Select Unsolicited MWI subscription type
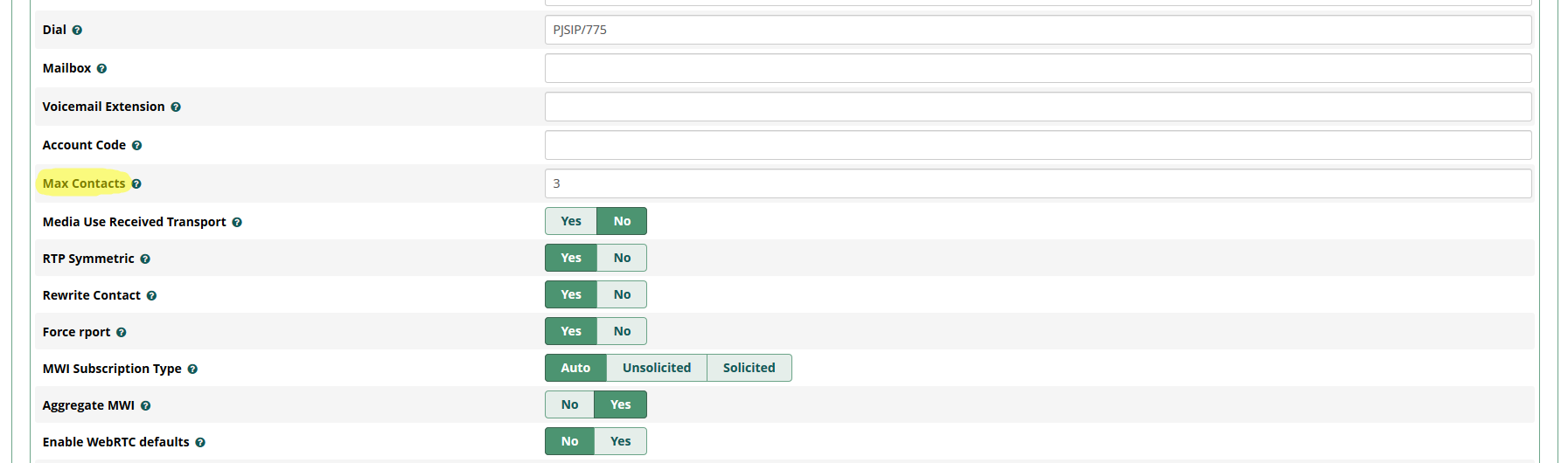The height and width of the screenshot is (463, 1568). point(657,368)
